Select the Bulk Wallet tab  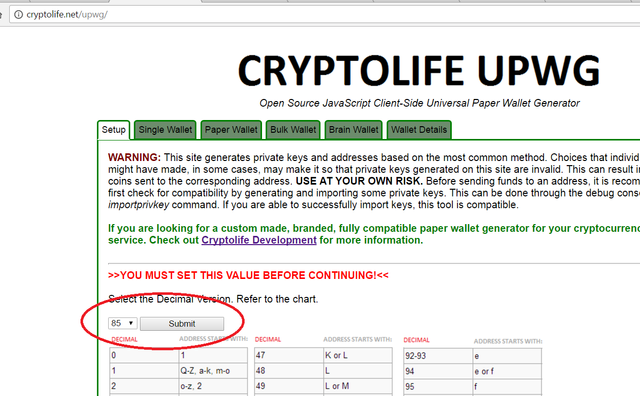pos(293,130)
